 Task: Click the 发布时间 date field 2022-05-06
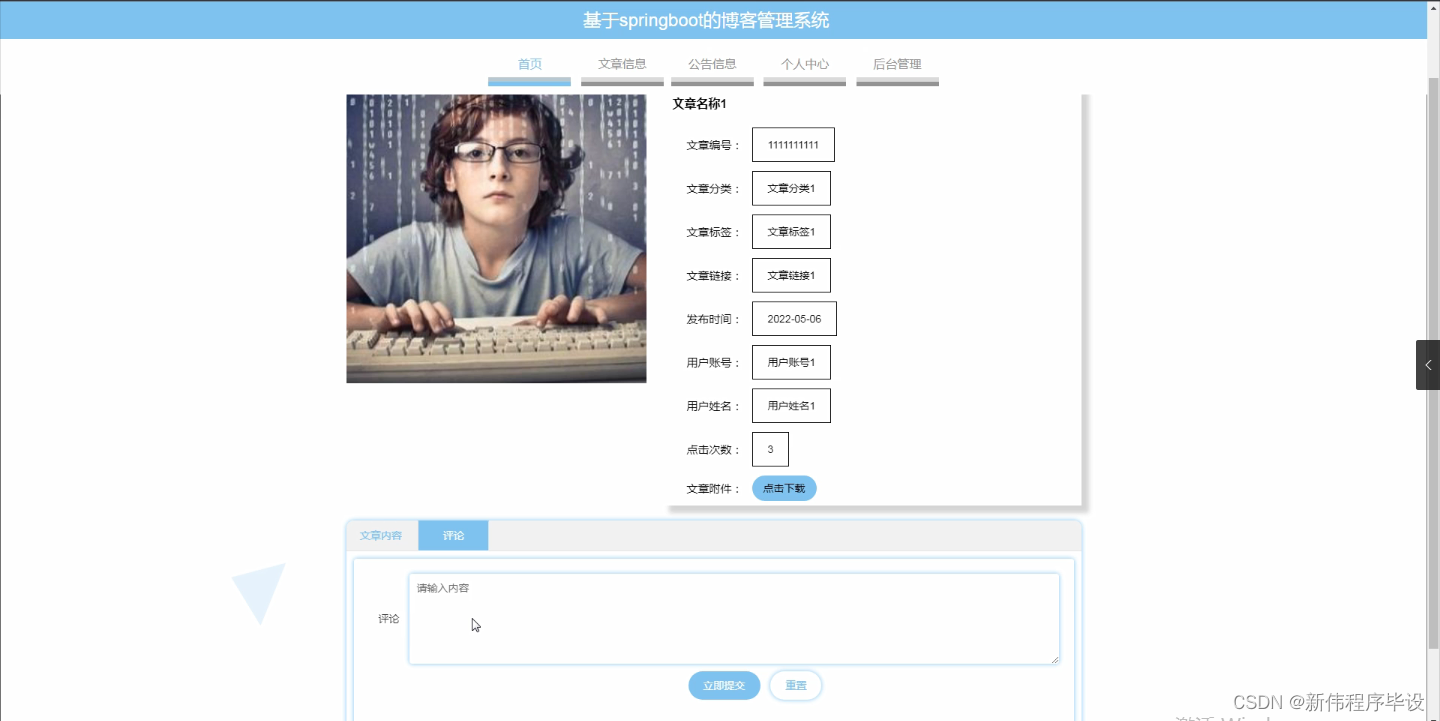(794, 318)
